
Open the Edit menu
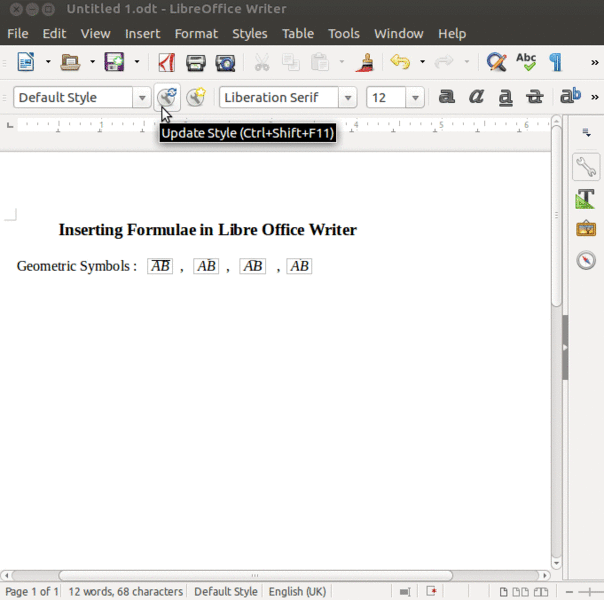click(x=54, y=34)
